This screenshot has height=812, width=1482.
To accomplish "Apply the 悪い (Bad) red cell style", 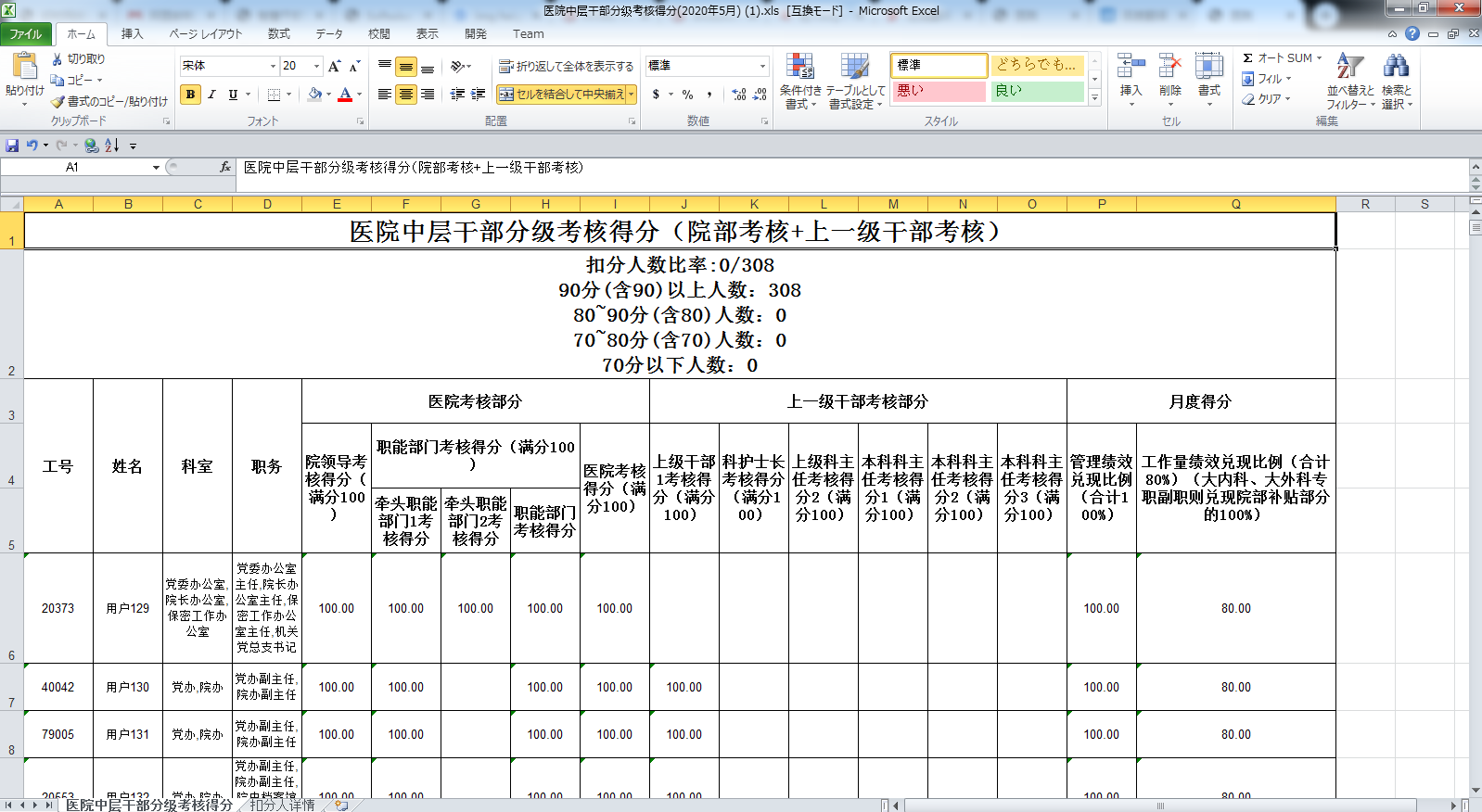I will point(938,91).
